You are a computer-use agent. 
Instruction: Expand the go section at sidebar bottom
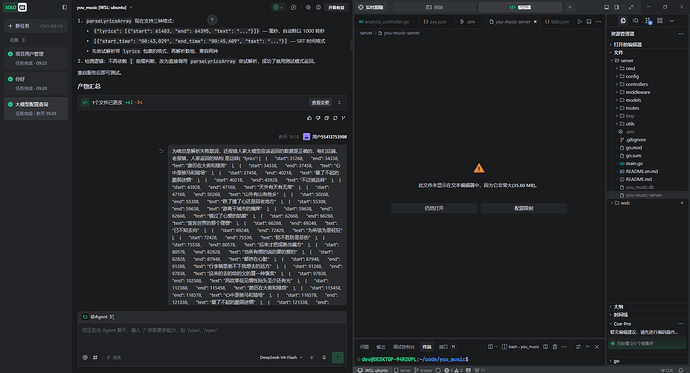(x=617, y=361)
